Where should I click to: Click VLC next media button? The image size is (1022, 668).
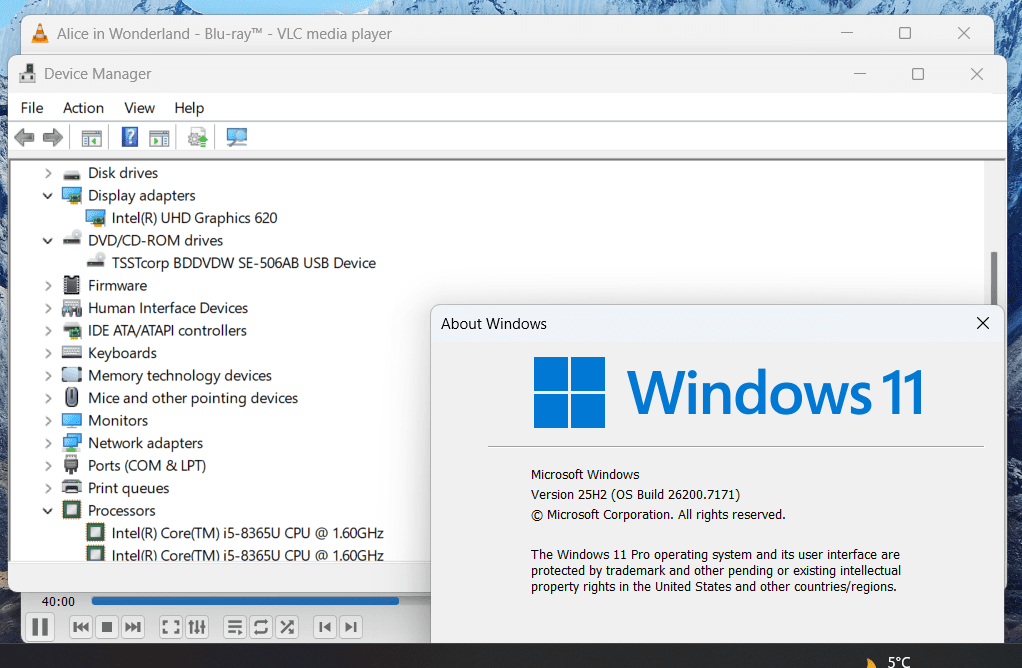[x=132, y=627]
